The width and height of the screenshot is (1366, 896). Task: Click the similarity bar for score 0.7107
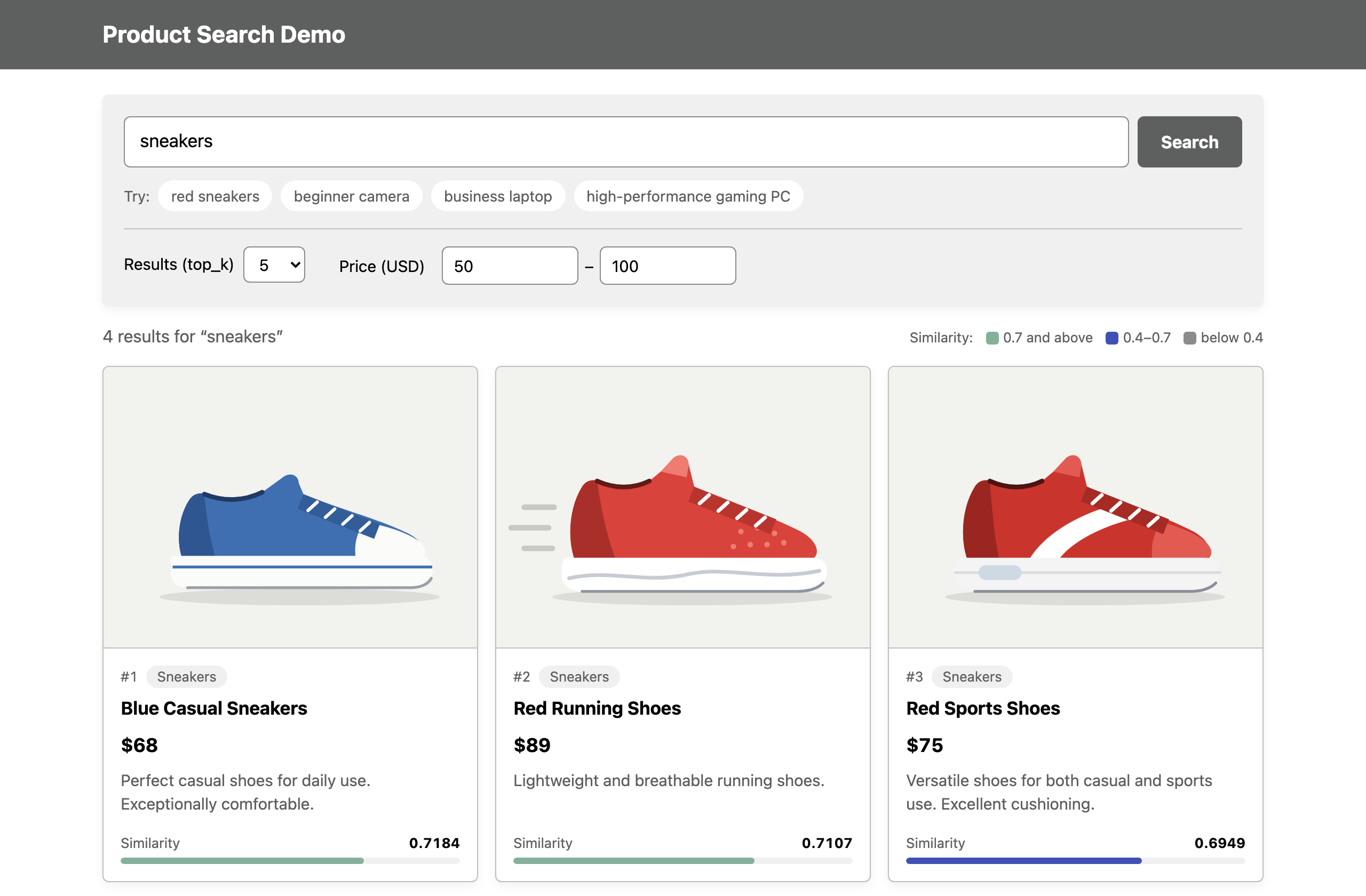683,860
